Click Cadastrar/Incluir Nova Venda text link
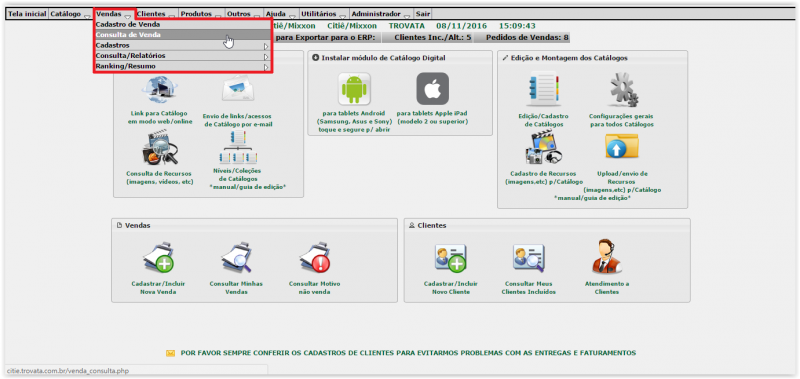 click(158, 288)
